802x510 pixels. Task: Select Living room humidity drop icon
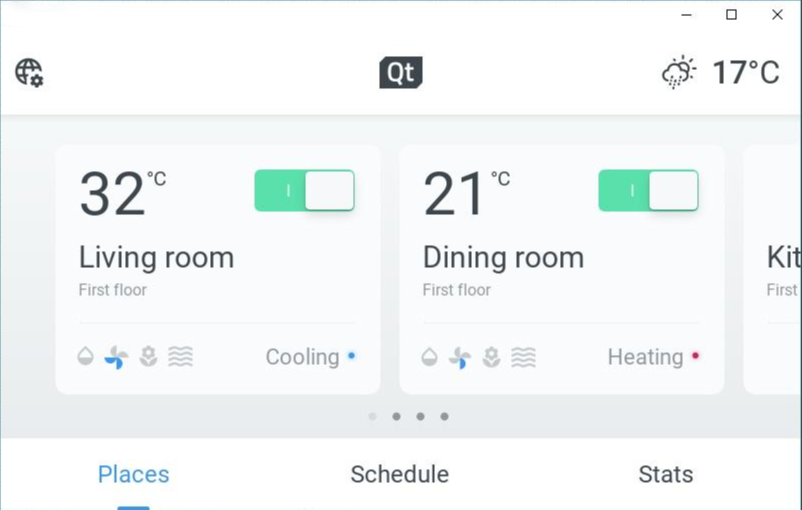click(x=85, y=356)
